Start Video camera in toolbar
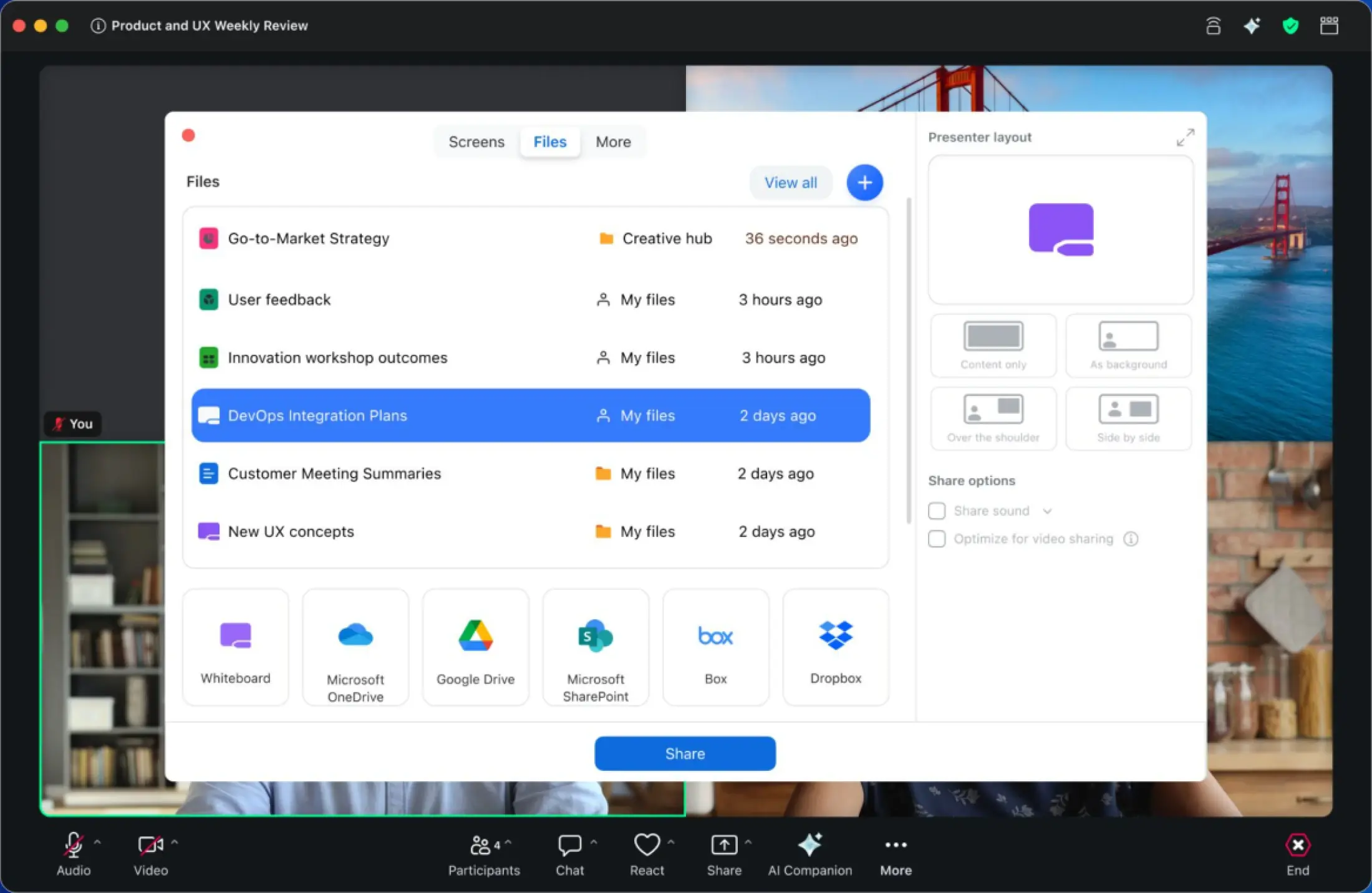1372x893 pixels. pos(151,853)
